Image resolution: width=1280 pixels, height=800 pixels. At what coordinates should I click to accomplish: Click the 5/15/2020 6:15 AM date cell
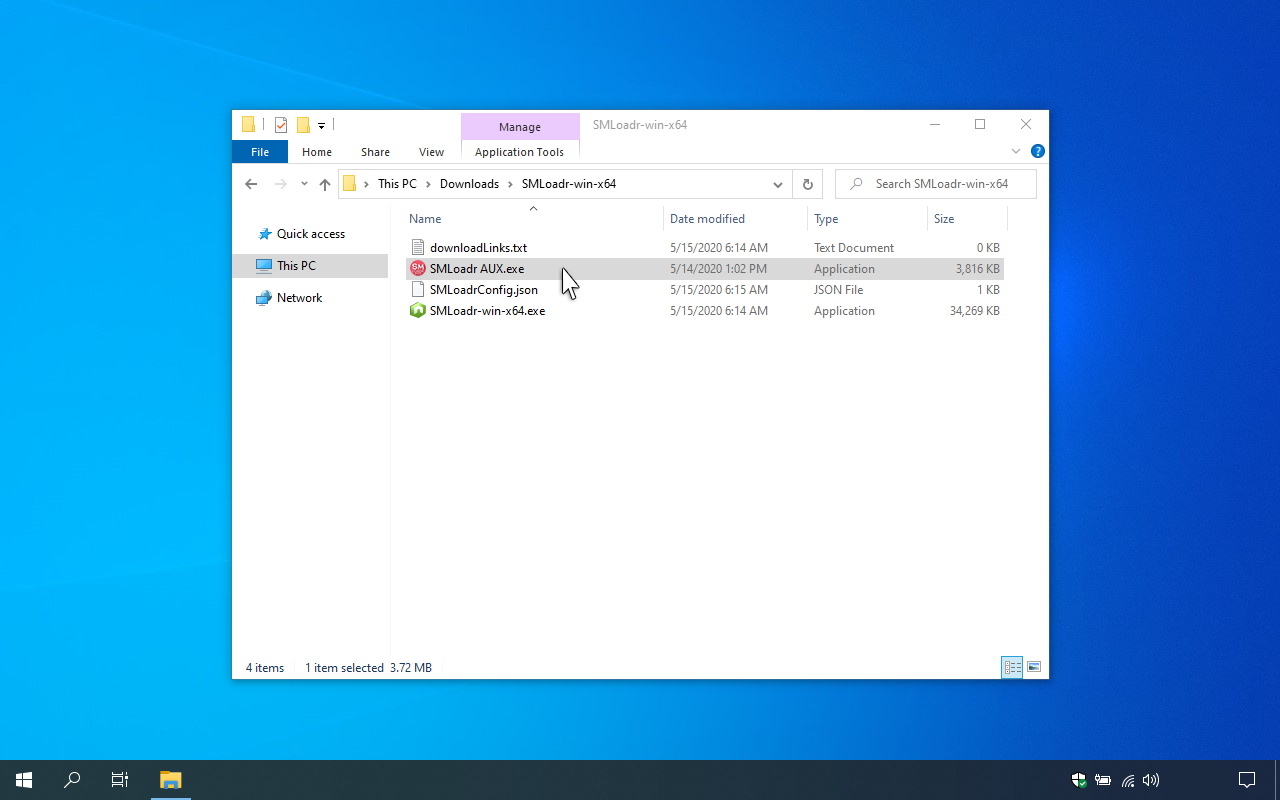719,290
